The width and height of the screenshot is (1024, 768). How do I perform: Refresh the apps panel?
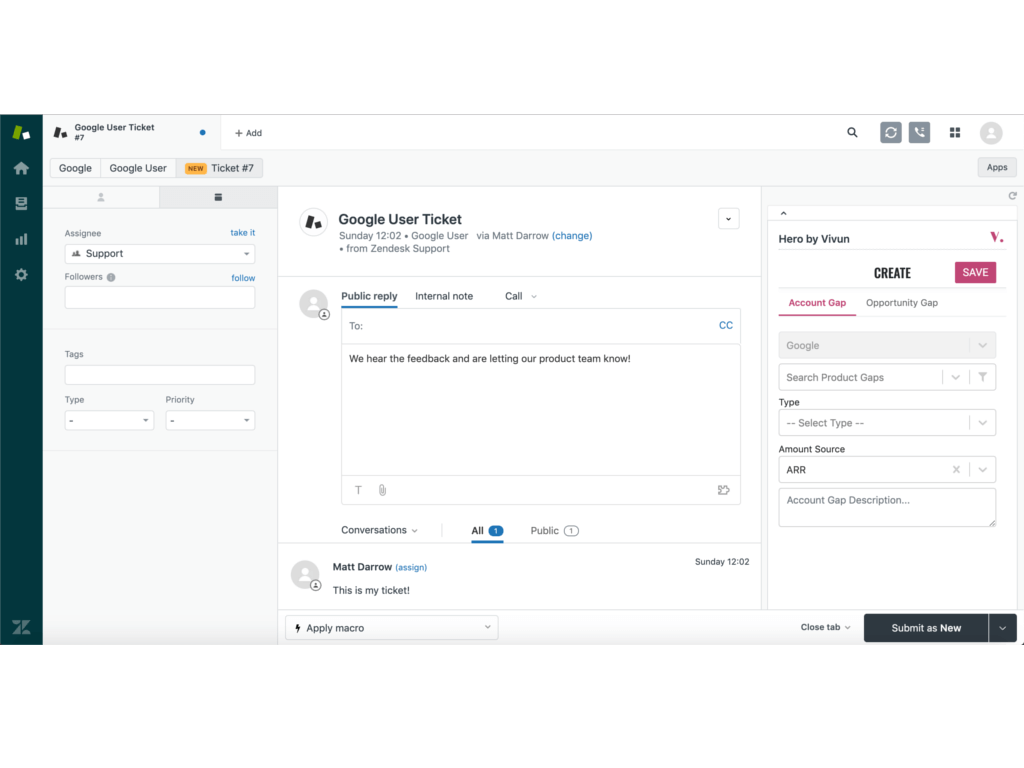tap(1012, 196)
